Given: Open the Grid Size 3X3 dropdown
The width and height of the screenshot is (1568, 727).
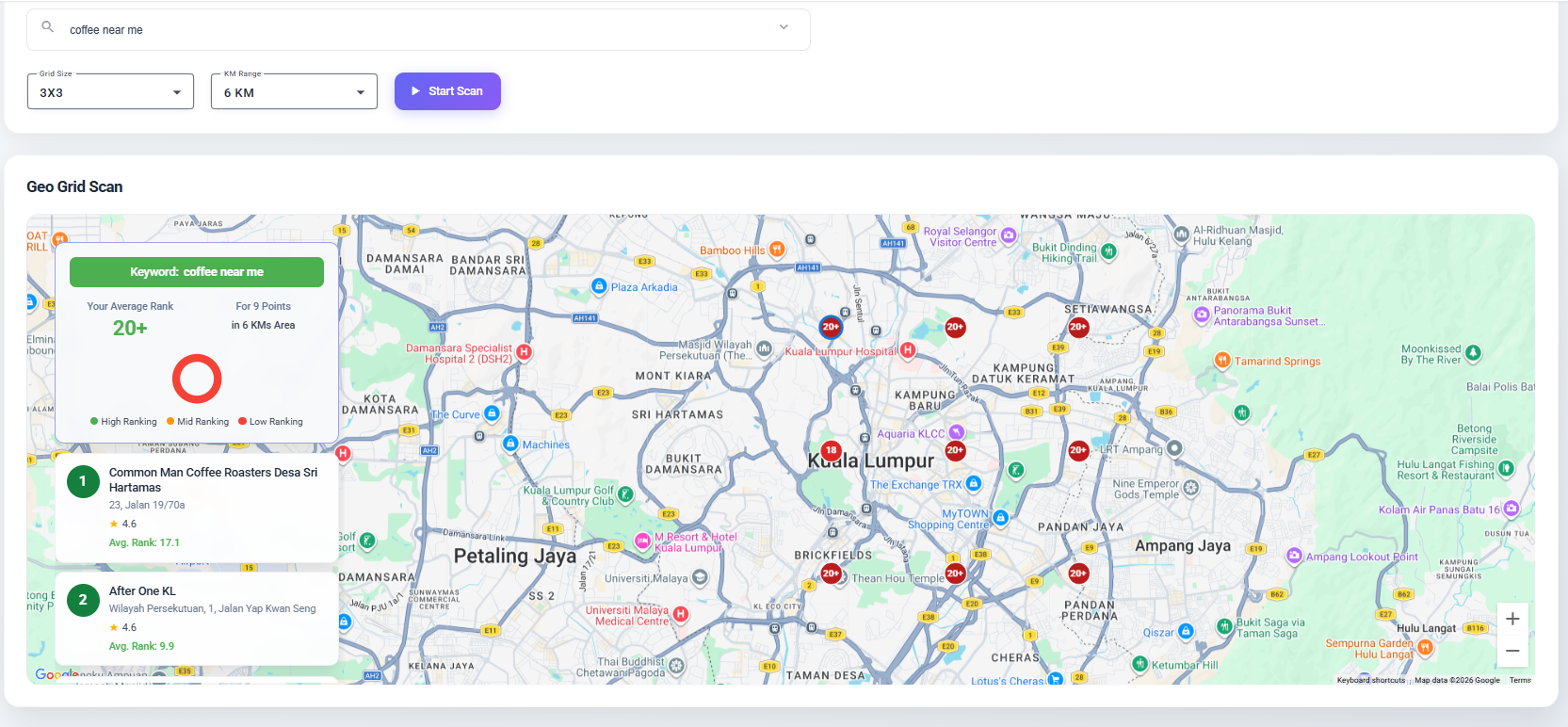Looking at the screenshot, I should pos(111,92).
